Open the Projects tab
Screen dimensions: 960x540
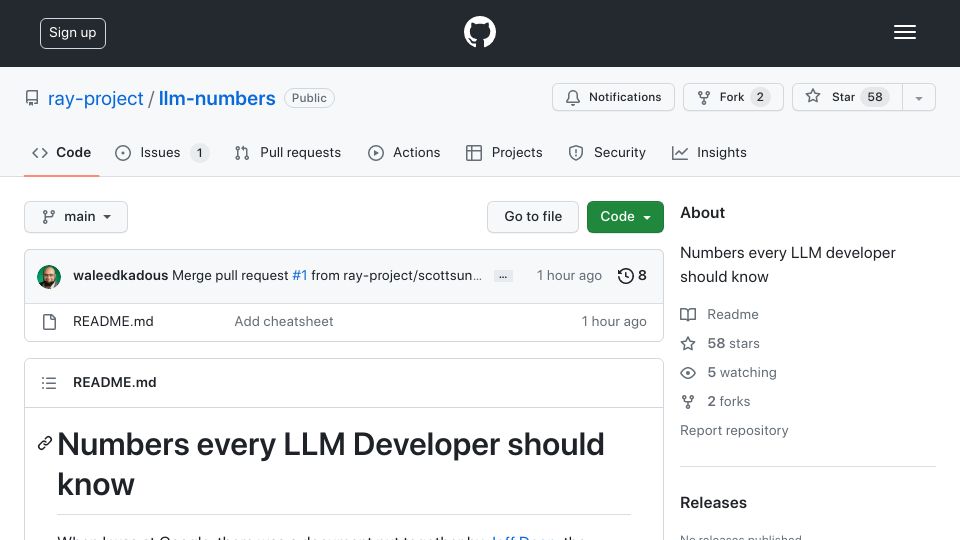click(x=504, y=152)
